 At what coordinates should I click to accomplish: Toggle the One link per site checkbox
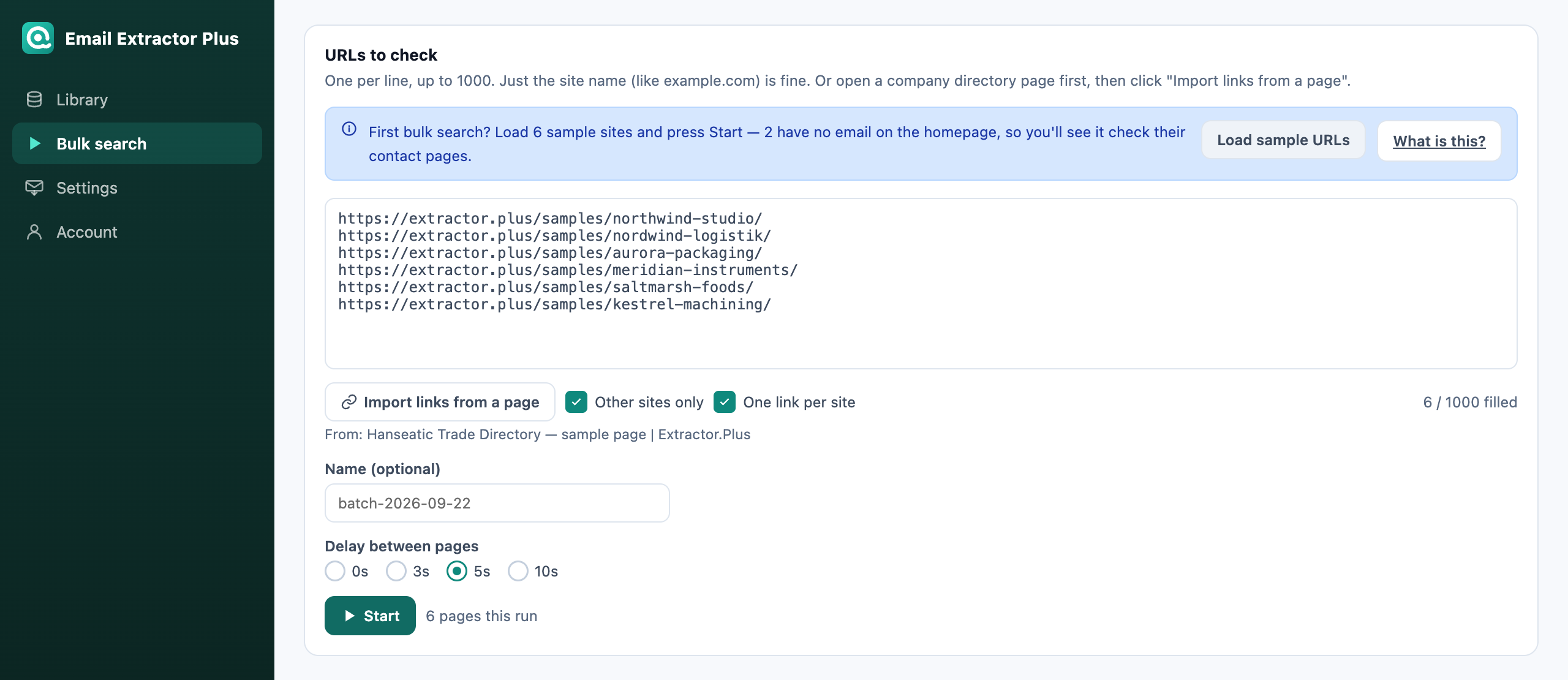[725, 402]
